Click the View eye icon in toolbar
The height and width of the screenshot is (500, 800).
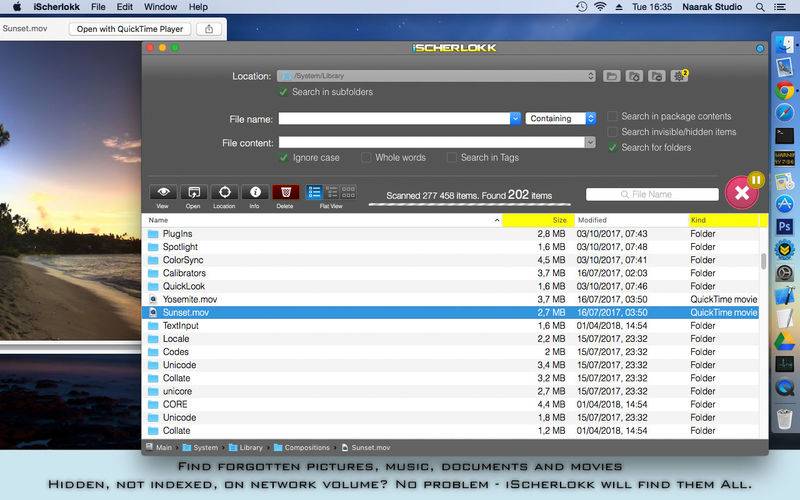163,192
